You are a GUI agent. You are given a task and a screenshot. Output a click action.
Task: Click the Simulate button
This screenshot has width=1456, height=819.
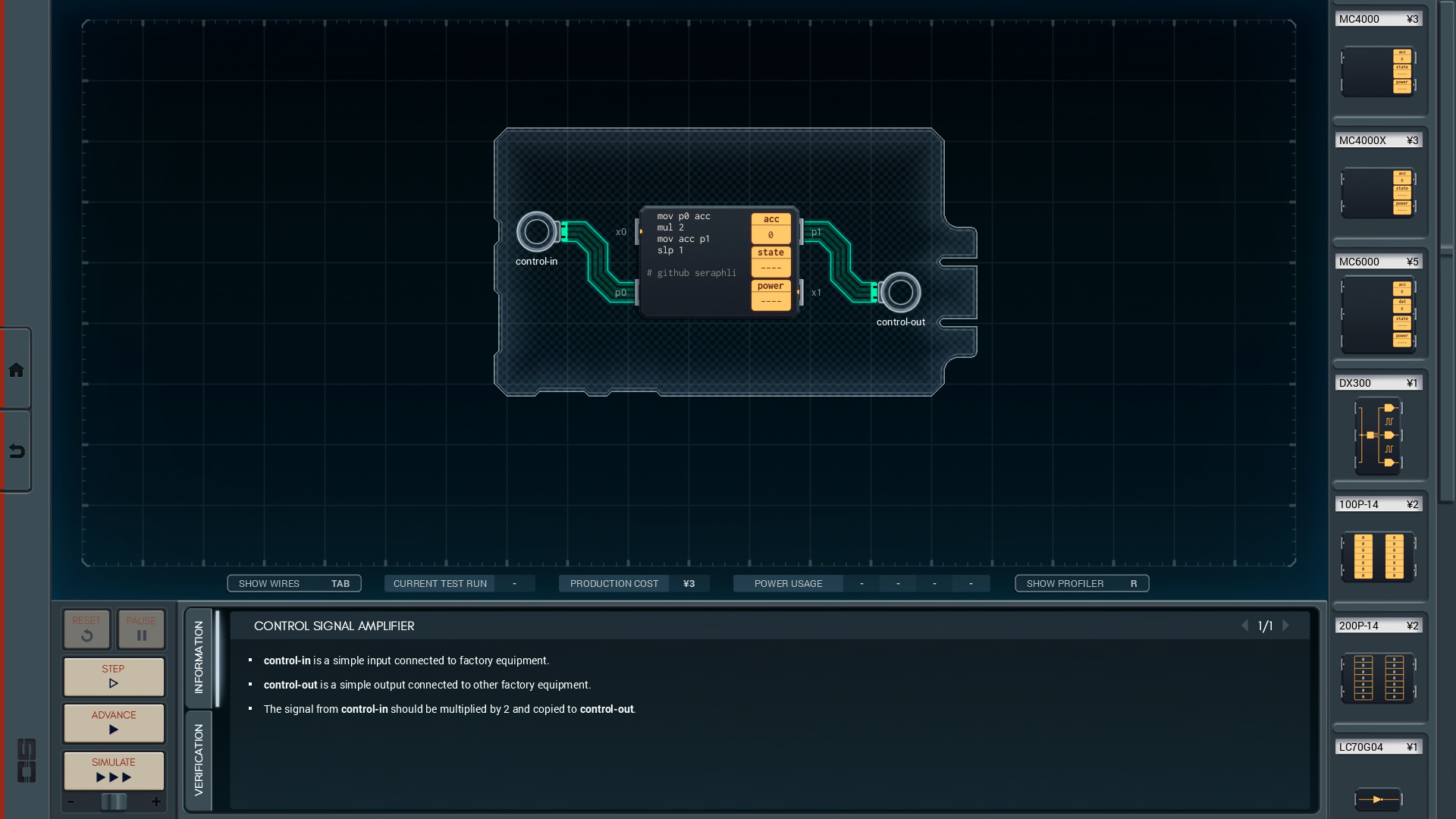[114, 770]
